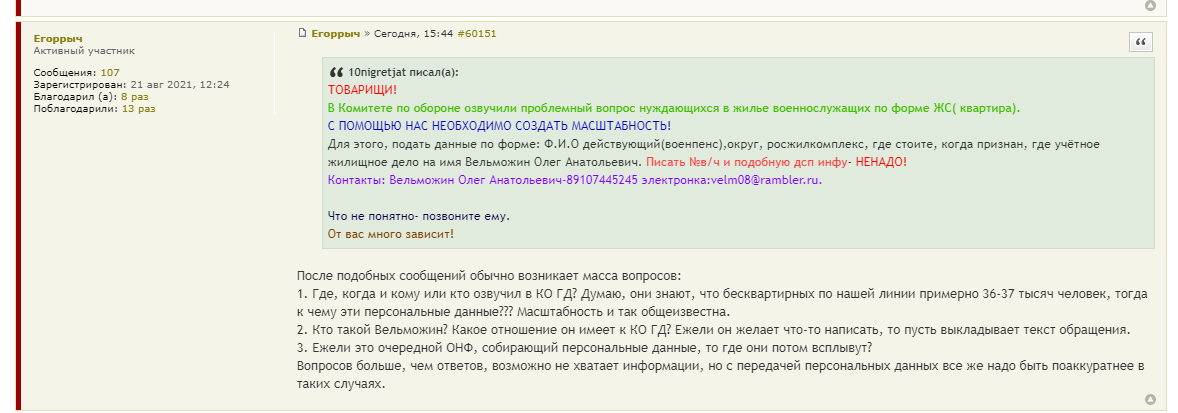
Task: Click the '8 раз' thanks given link
Action: pos(134,97)
